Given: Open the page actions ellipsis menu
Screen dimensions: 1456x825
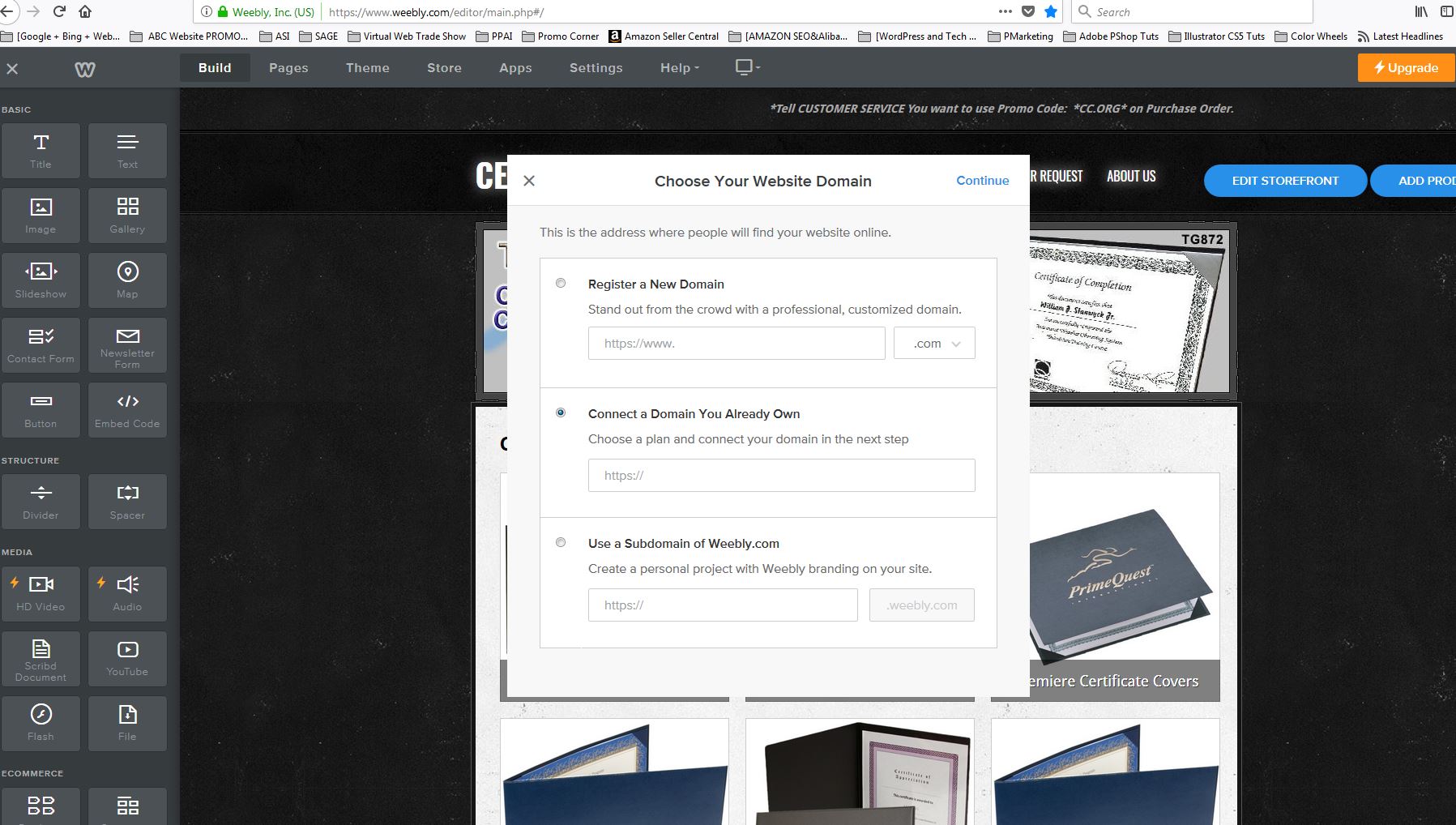Looking at the screenshot, I should click(x=1006, y=11).
